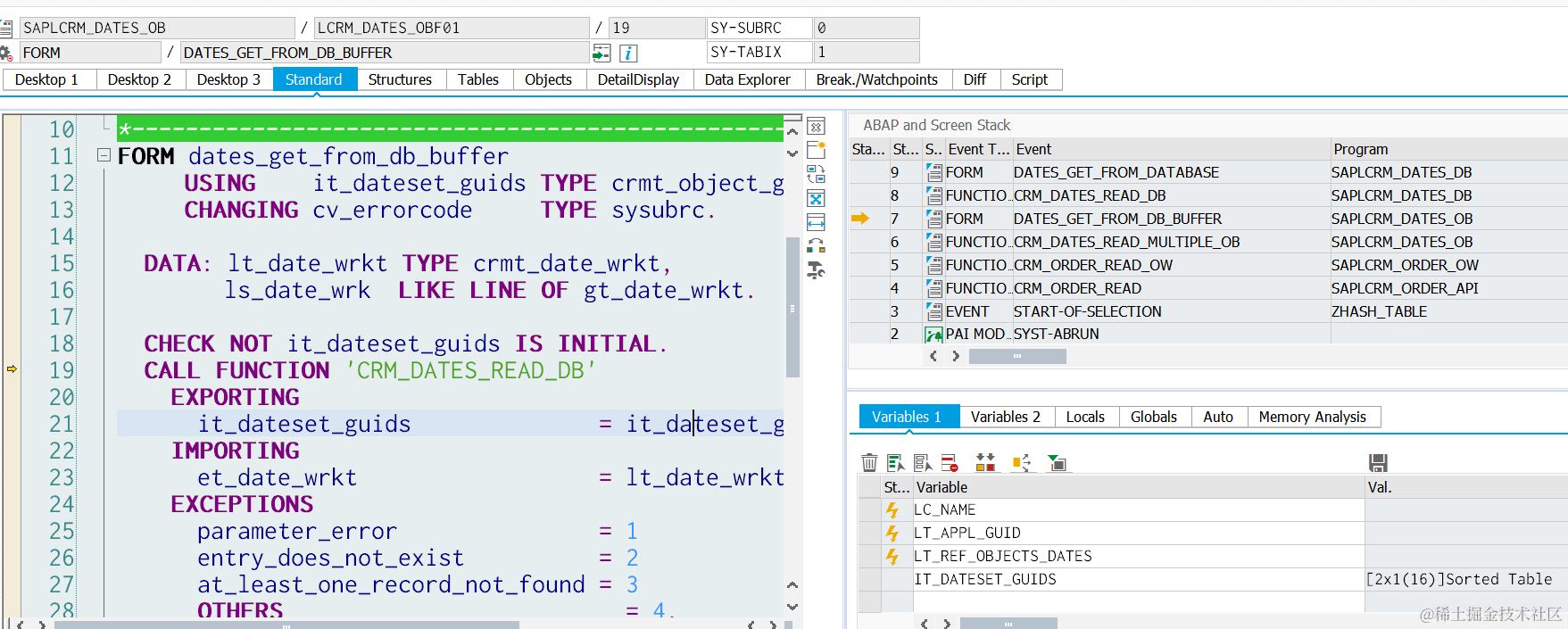Open the Objects tab

(x=548, y=79)
